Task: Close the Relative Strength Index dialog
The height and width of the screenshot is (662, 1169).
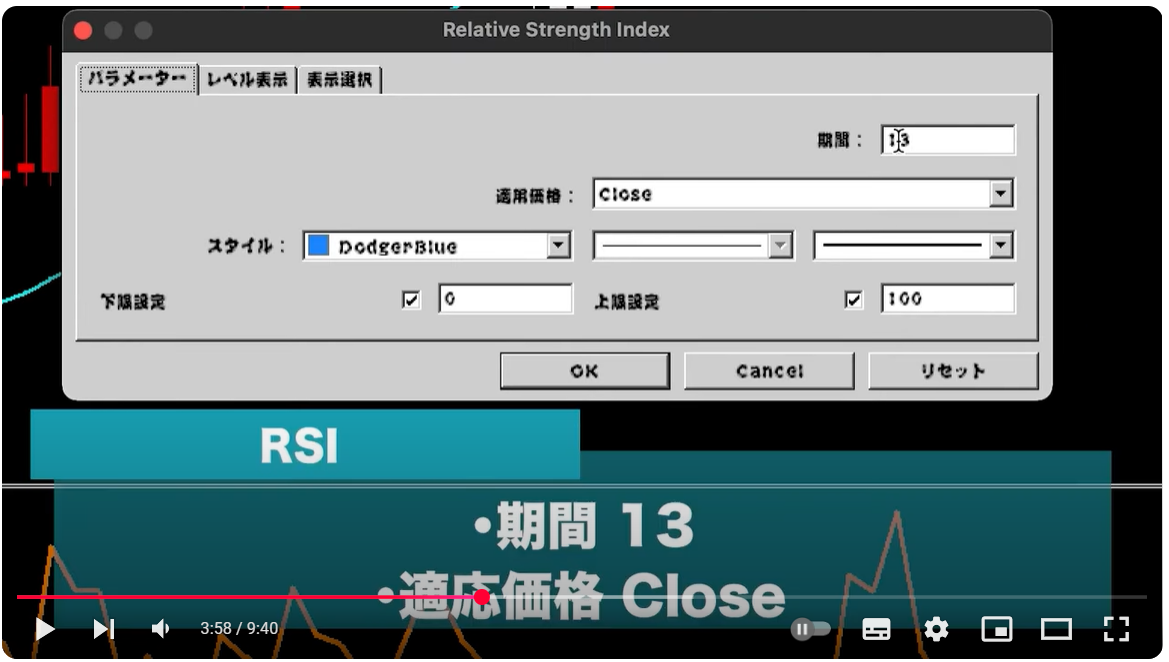Action: pos(84,31)
